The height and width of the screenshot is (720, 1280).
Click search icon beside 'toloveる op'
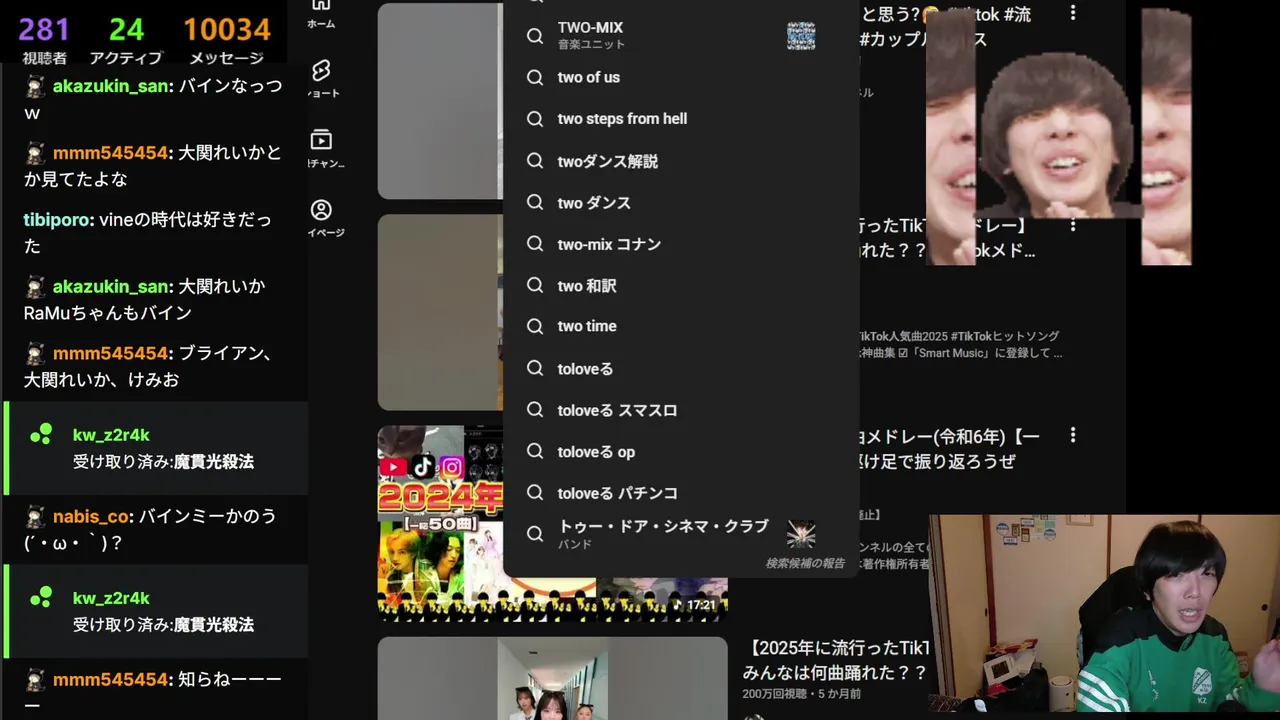point(535,452)
